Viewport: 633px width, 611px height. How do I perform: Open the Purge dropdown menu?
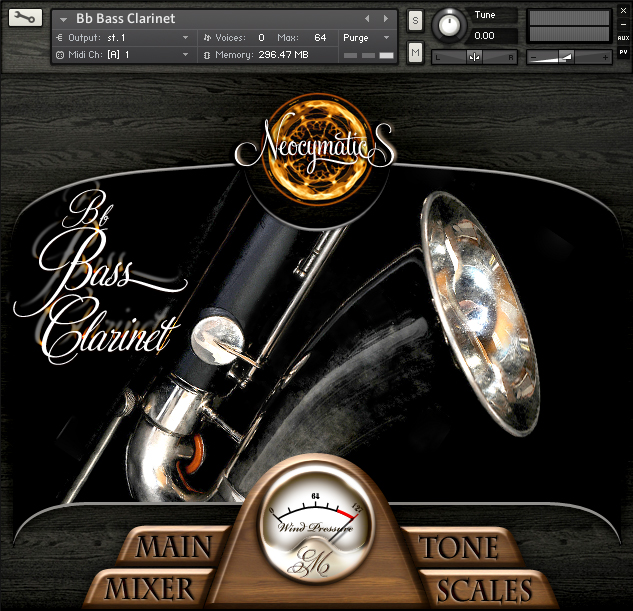click(367, 38)
